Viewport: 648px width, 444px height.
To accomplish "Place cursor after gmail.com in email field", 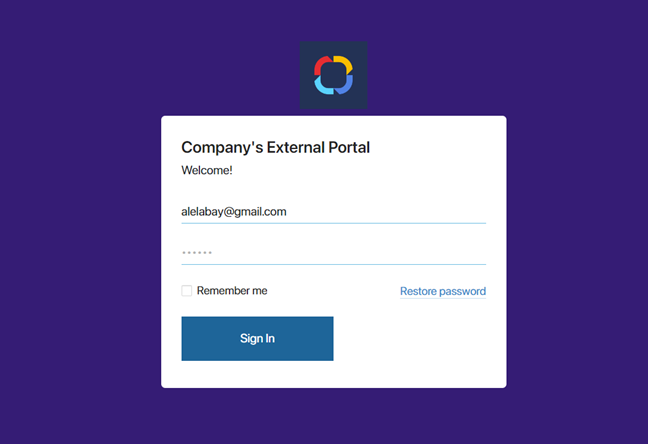I will click(x=287, y=212).
